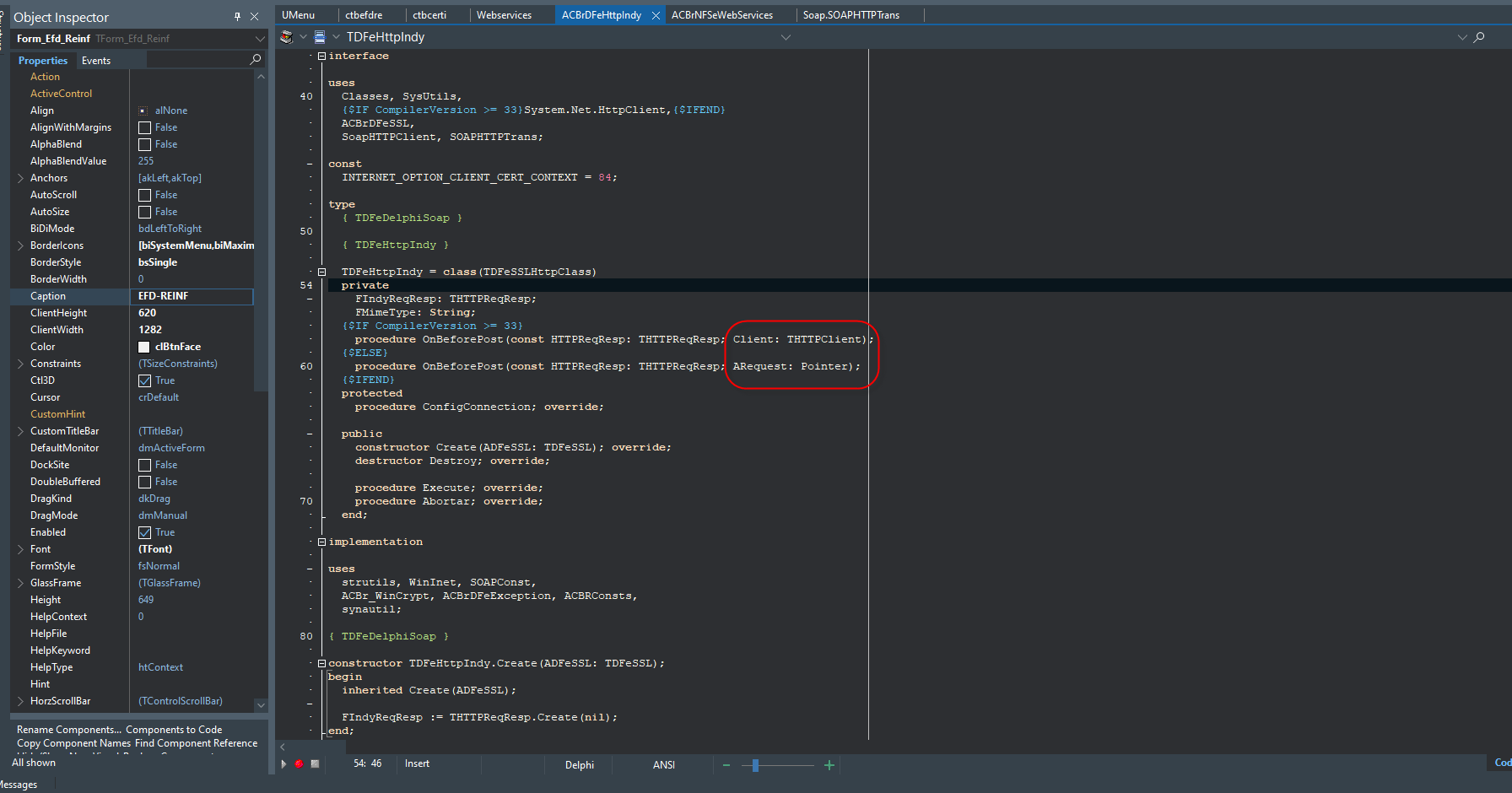Viewport: 1512px width, 793px height.
Task: Select the ClientHeight value 620
Action: click(x=147, y=313)
